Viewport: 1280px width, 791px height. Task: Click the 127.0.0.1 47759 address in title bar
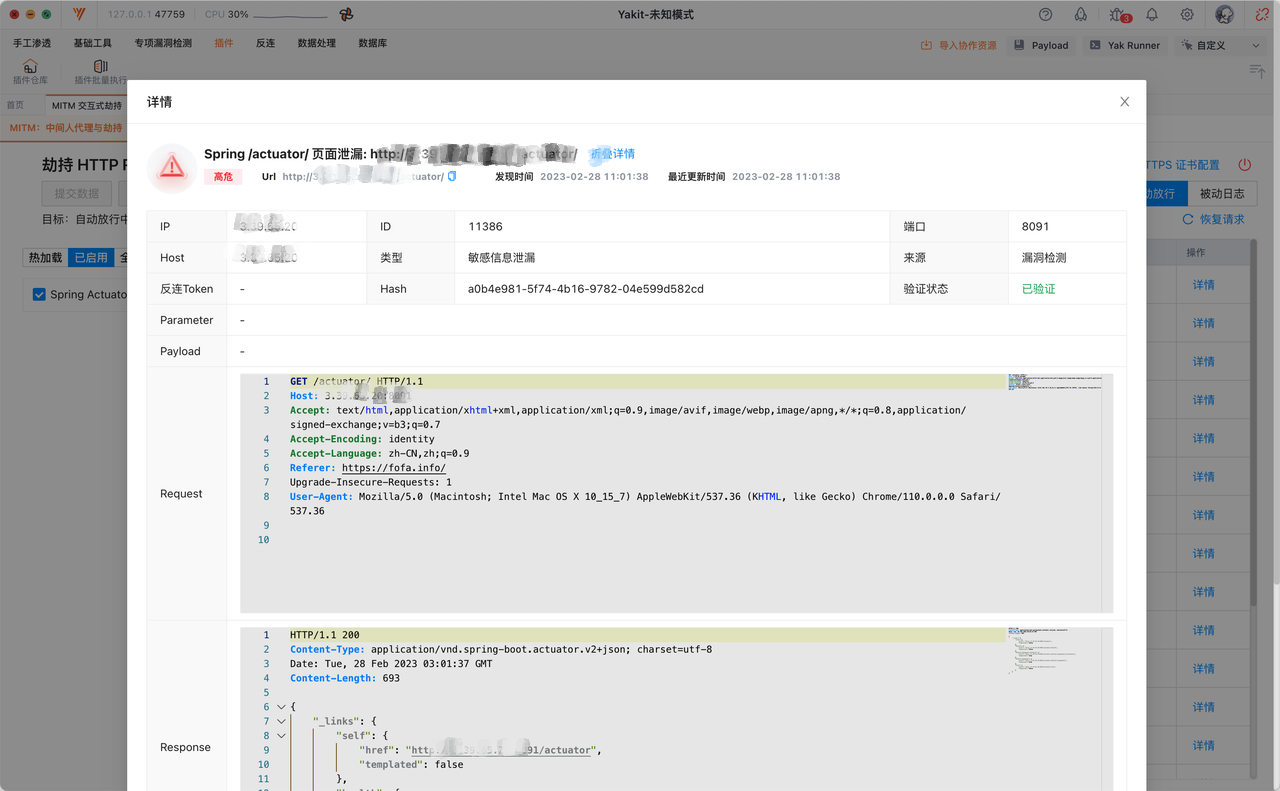tap(146, 15)
